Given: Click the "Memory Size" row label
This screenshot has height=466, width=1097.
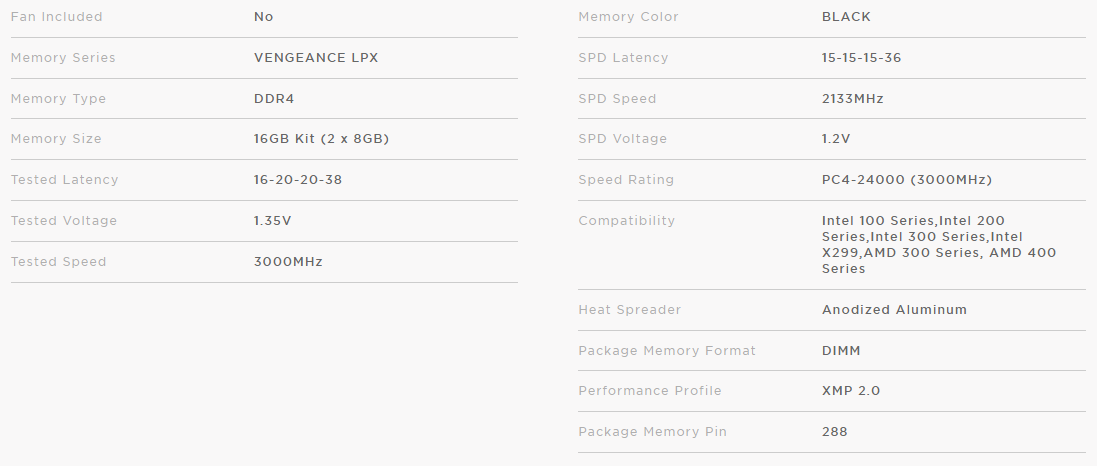Looking at the screenshot, I should (x=56, y=139).
